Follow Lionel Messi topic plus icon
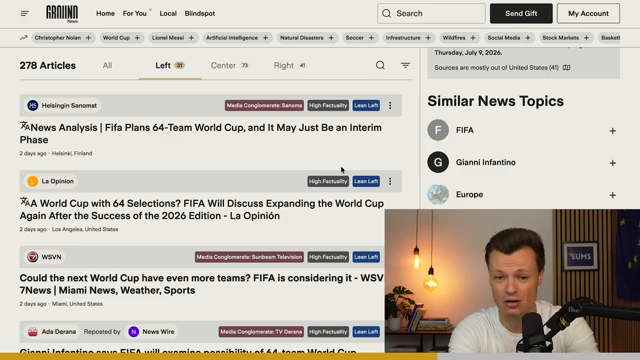Screen dimensions: 640x360 (x=191, y=38)
